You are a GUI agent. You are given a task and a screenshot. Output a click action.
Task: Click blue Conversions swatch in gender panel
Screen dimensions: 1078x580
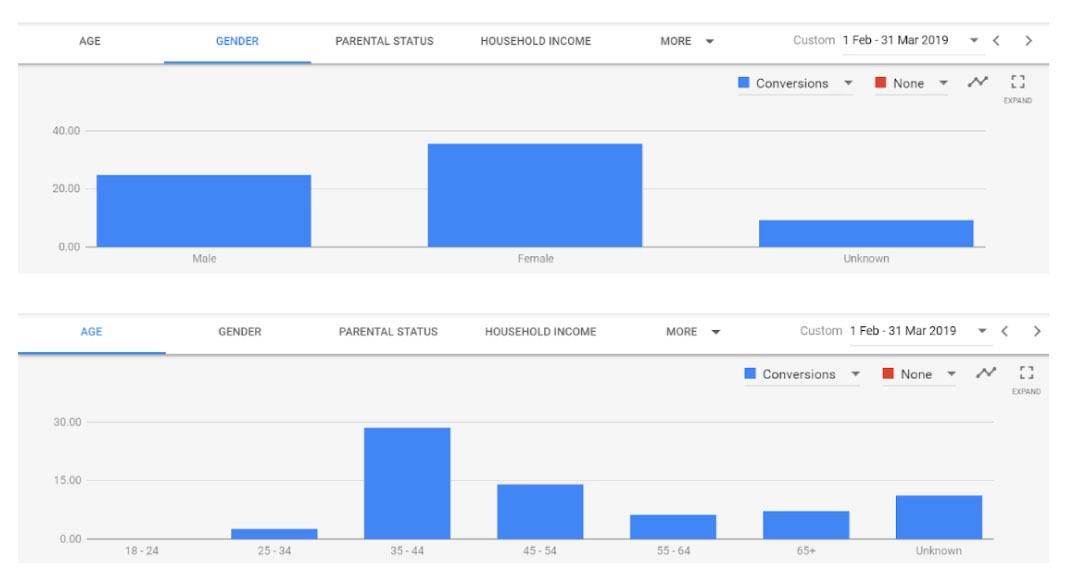[743, 82]
